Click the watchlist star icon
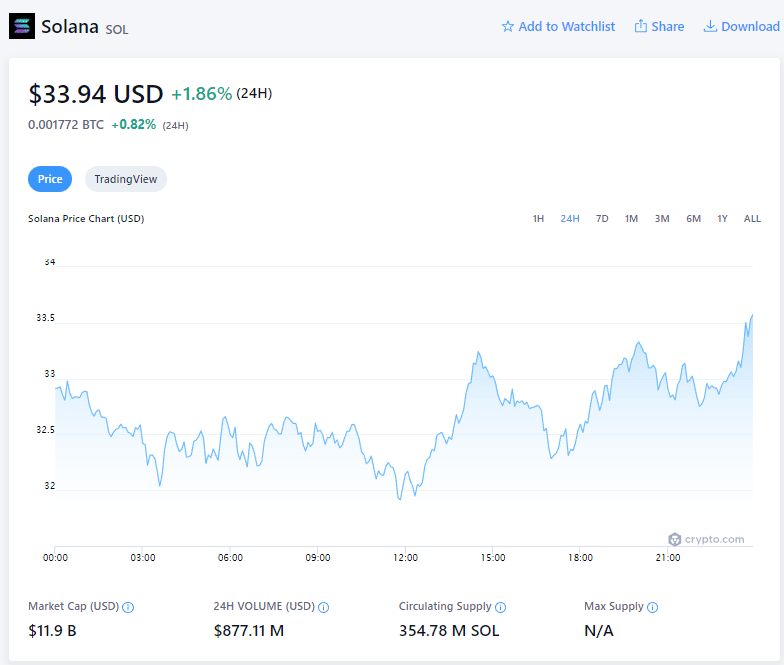Screen dimensions: 784x665 tap(508, 26)
